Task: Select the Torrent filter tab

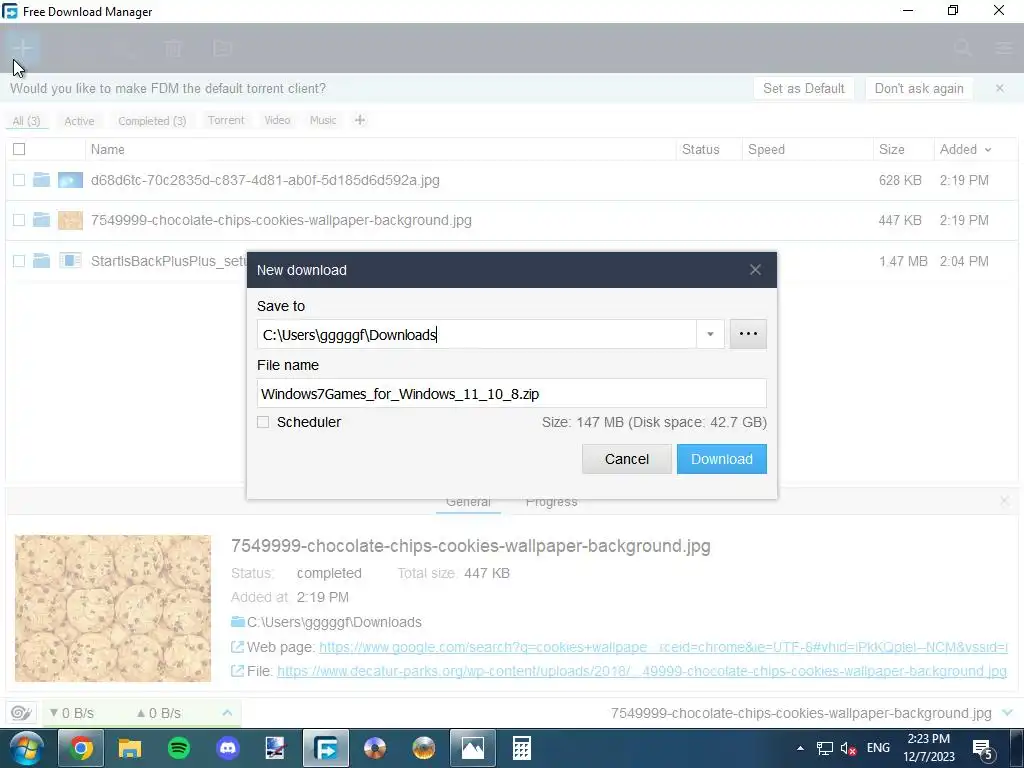Action: 226,120
